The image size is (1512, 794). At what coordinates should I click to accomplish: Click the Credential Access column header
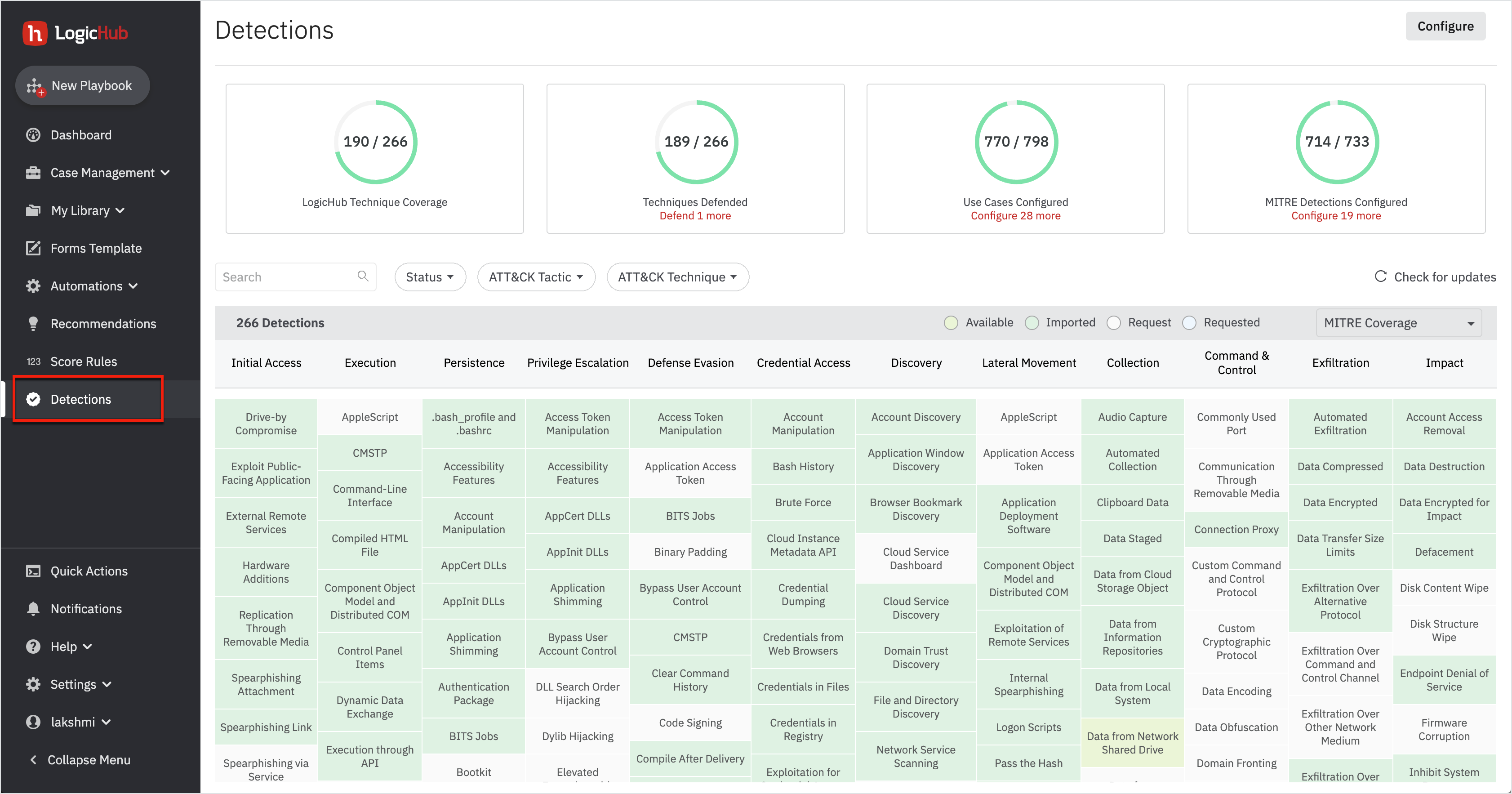click(x=803, y=363)
